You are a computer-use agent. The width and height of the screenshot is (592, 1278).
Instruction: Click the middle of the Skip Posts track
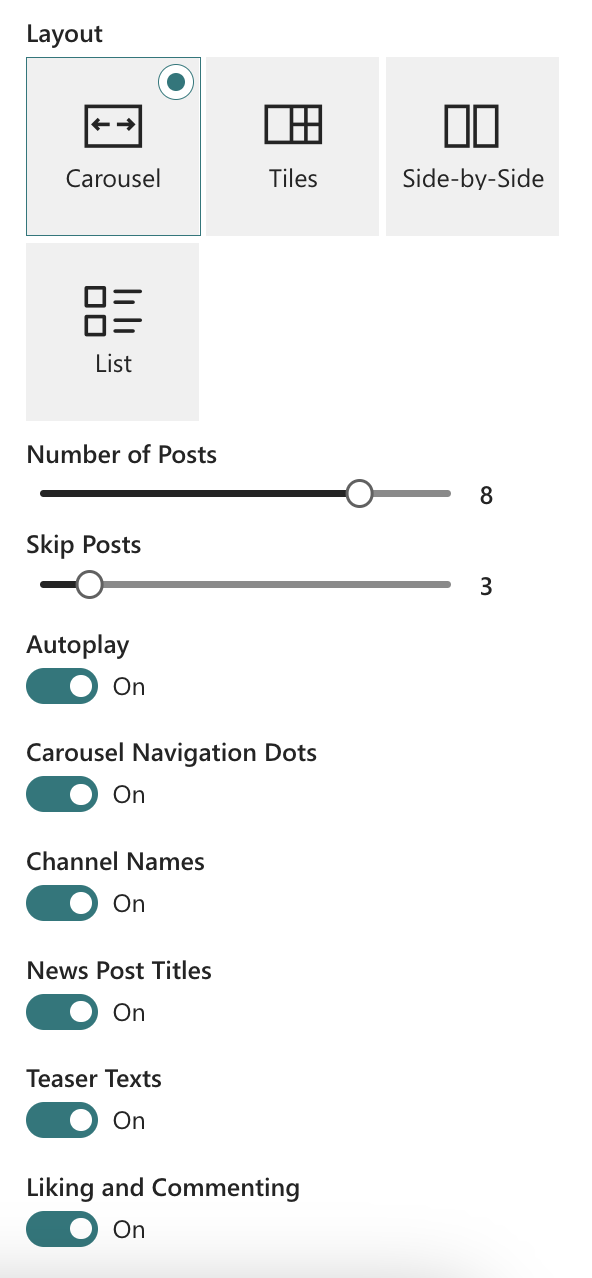246,585
